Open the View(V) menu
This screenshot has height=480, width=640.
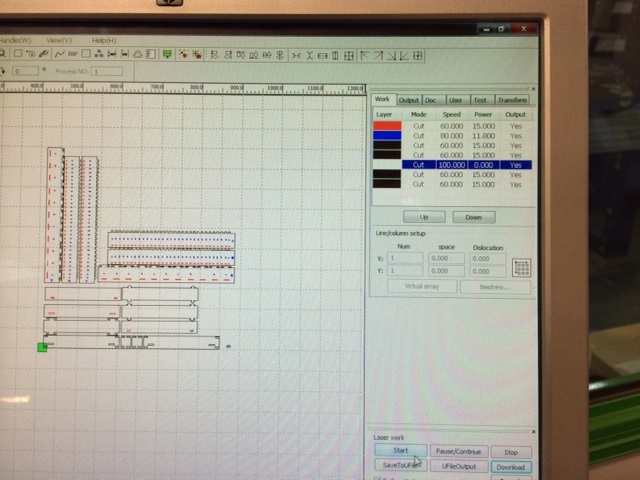[x=59, y=40]
